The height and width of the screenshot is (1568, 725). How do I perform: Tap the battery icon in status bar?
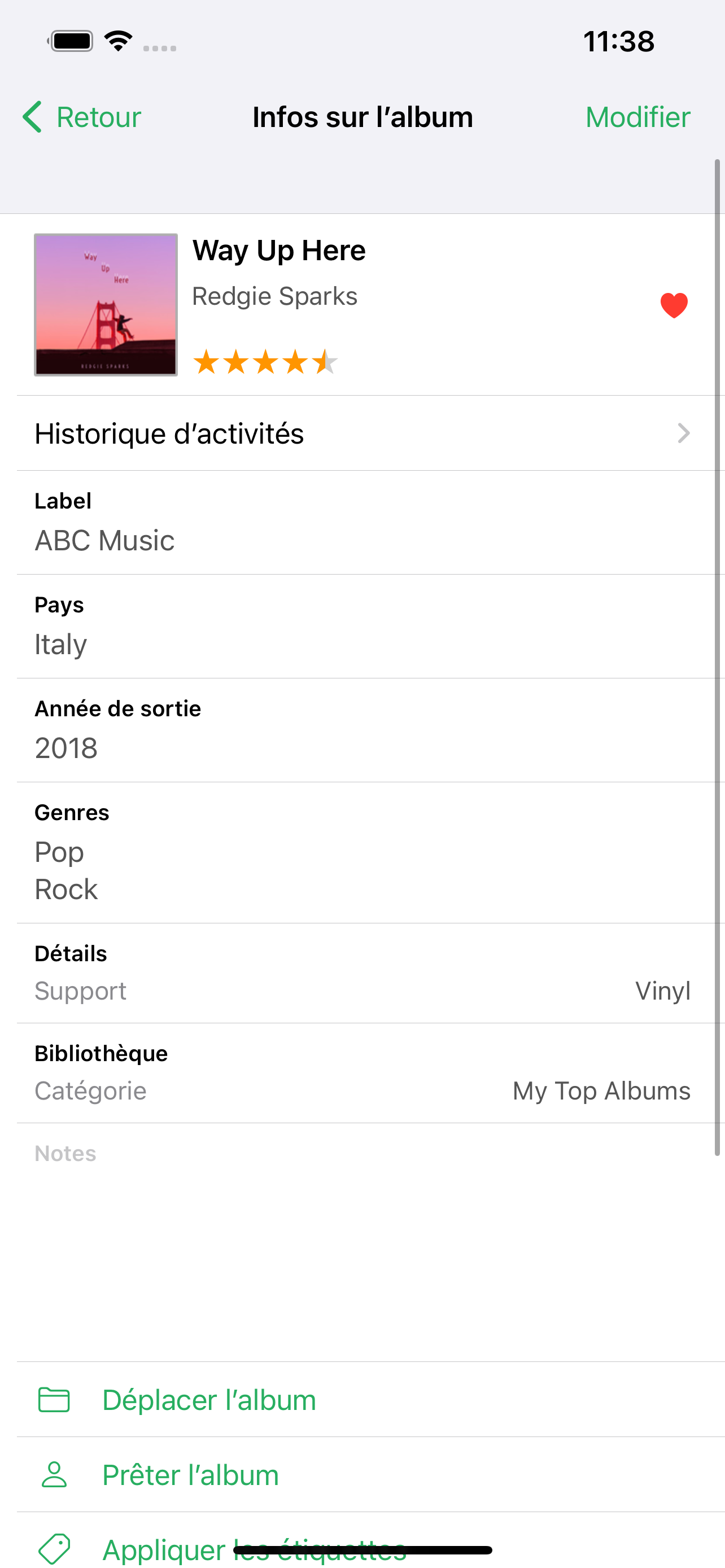(71, 41)
